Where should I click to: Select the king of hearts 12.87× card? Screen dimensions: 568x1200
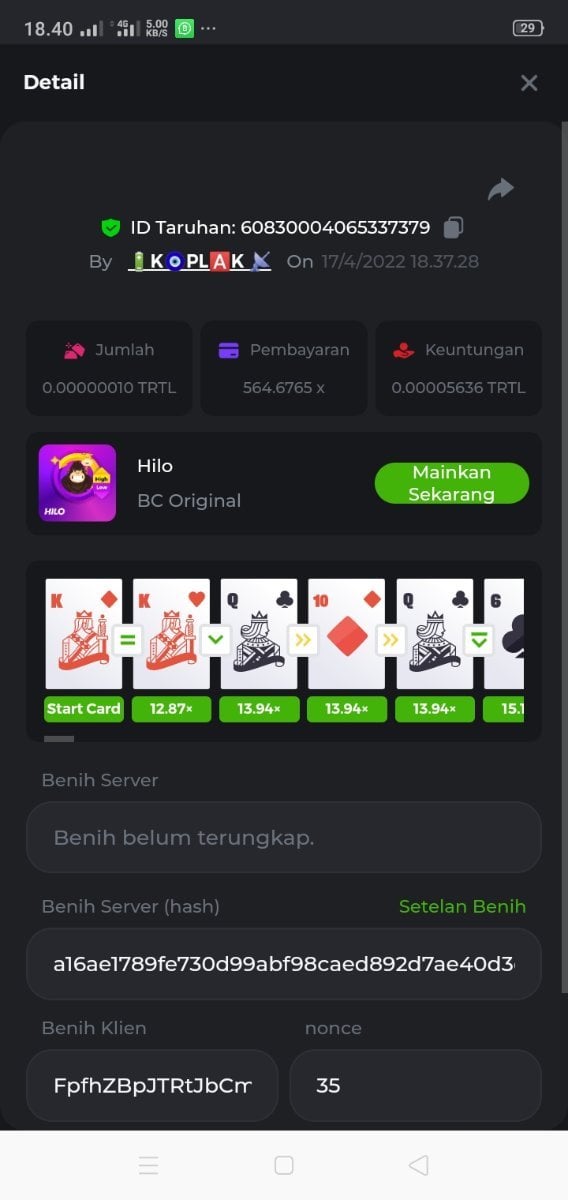click(171, 634)
